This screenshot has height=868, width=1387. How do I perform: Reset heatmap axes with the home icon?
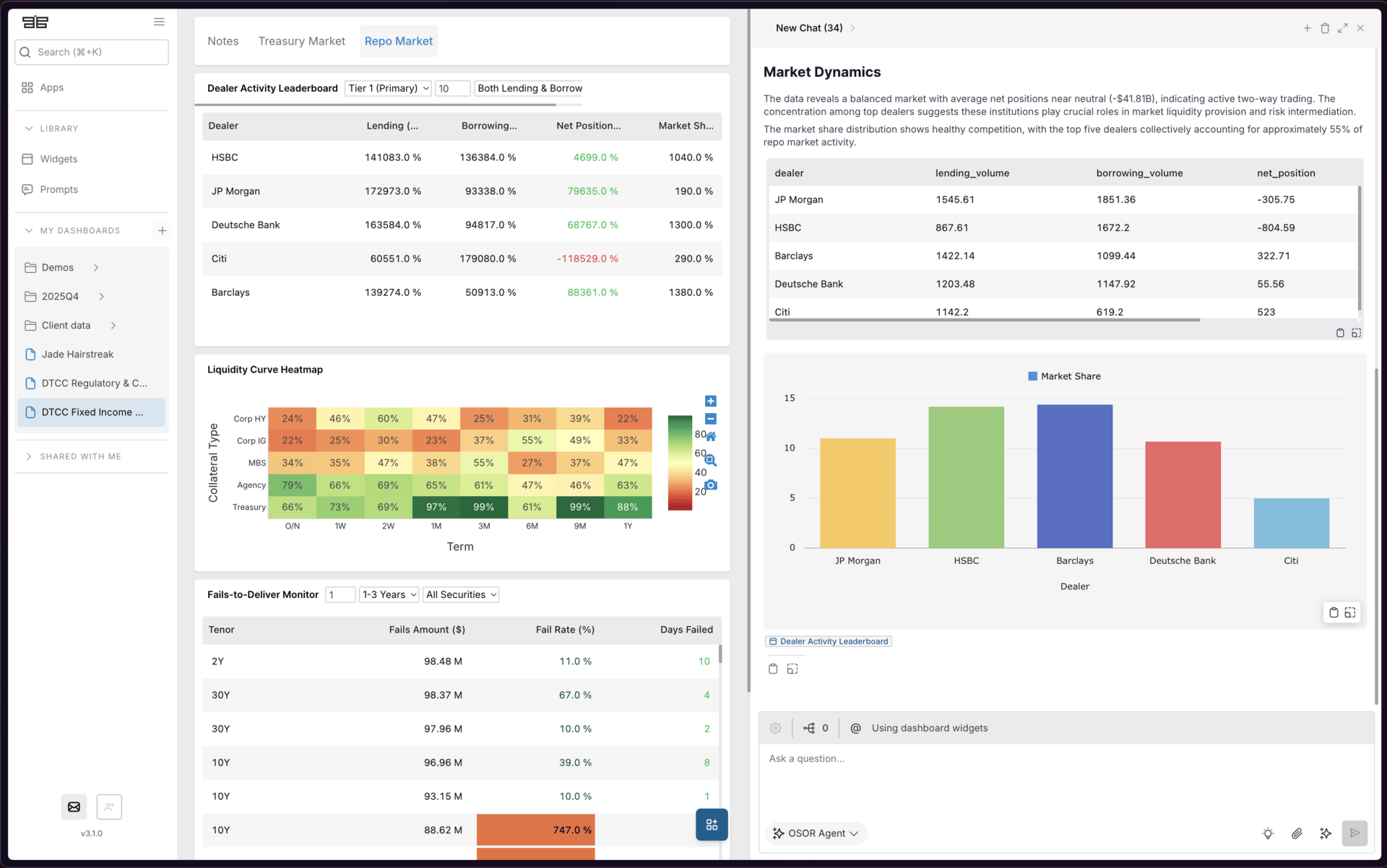tap(711, 435)
